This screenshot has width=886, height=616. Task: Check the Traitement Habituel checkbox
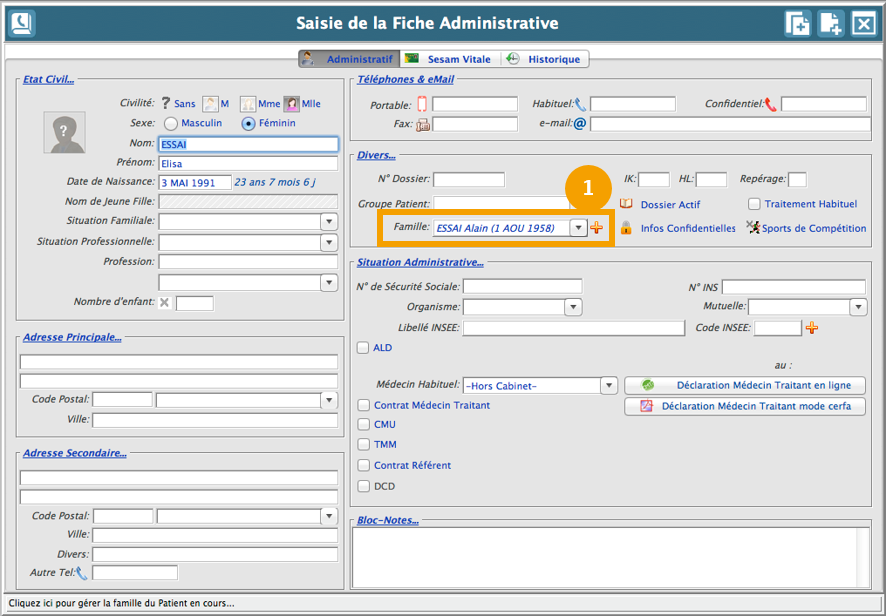755,204
